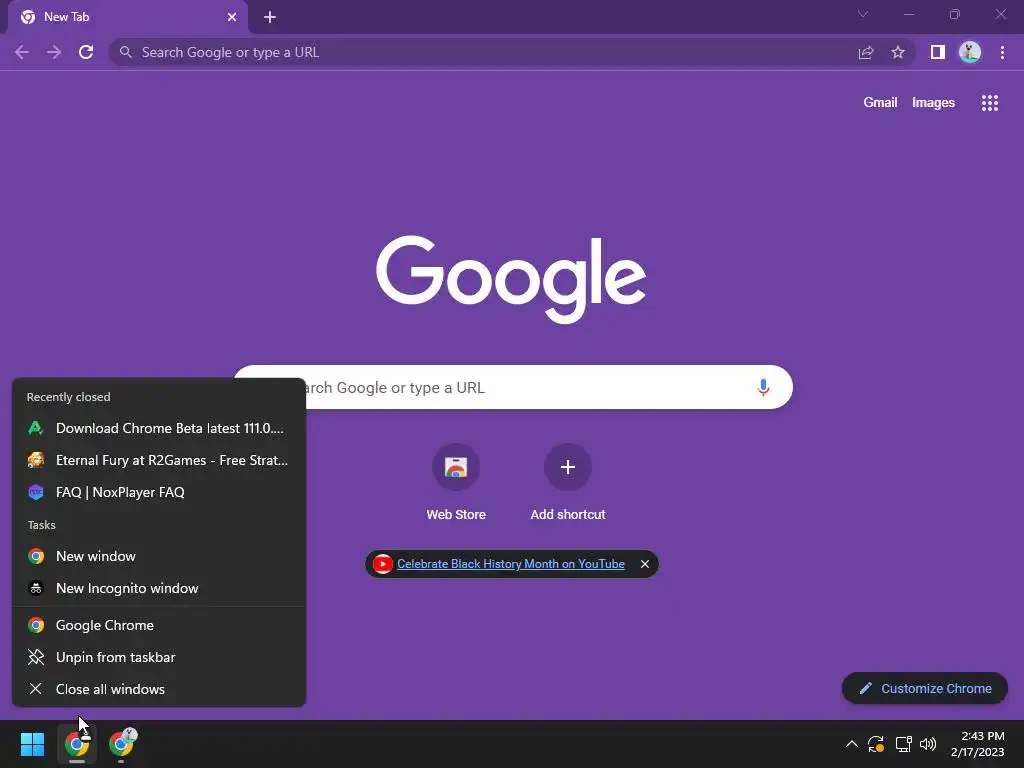
Task: Open the network tray icon
Action: [x=903, y=744]
